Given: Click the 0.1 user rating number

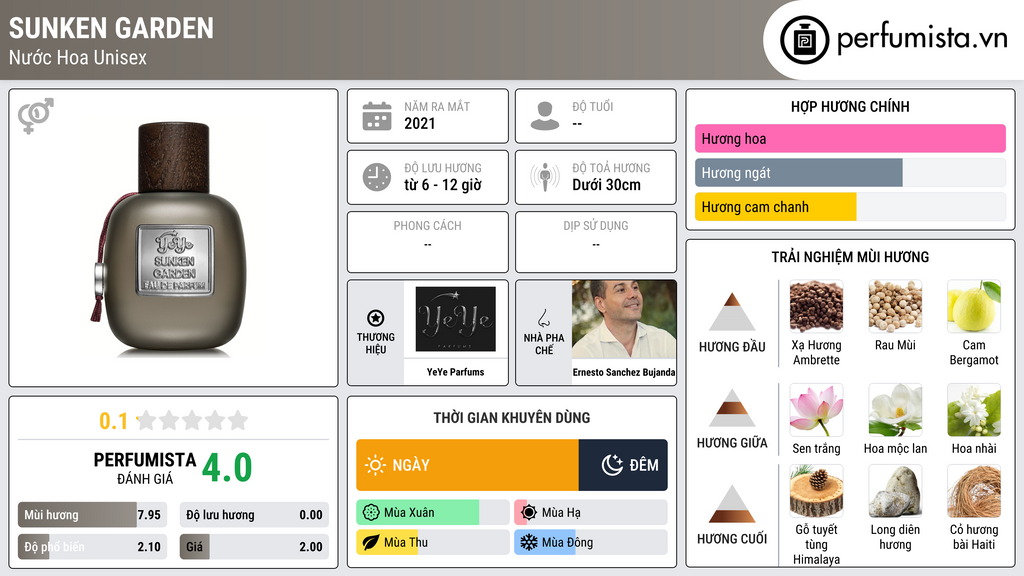Looking at the screenshot, I should 114,421.
